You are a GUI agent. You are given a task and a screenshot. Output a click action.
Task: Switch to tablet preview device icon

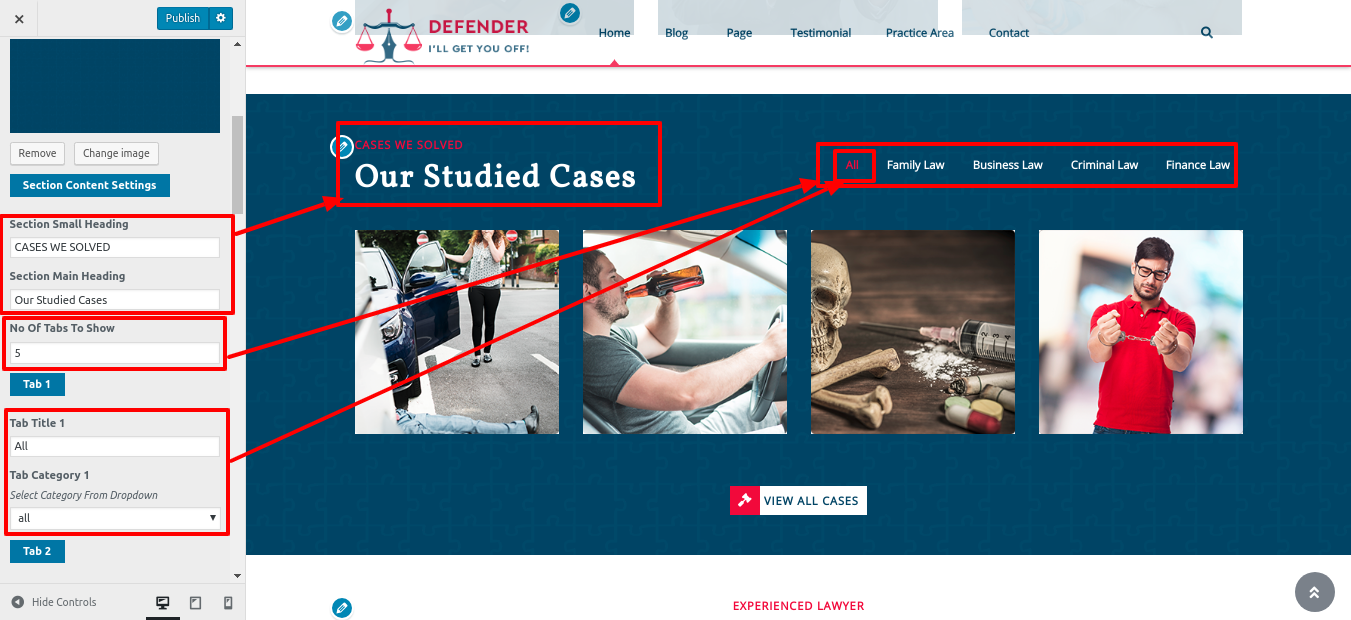(x=195, y=602)
